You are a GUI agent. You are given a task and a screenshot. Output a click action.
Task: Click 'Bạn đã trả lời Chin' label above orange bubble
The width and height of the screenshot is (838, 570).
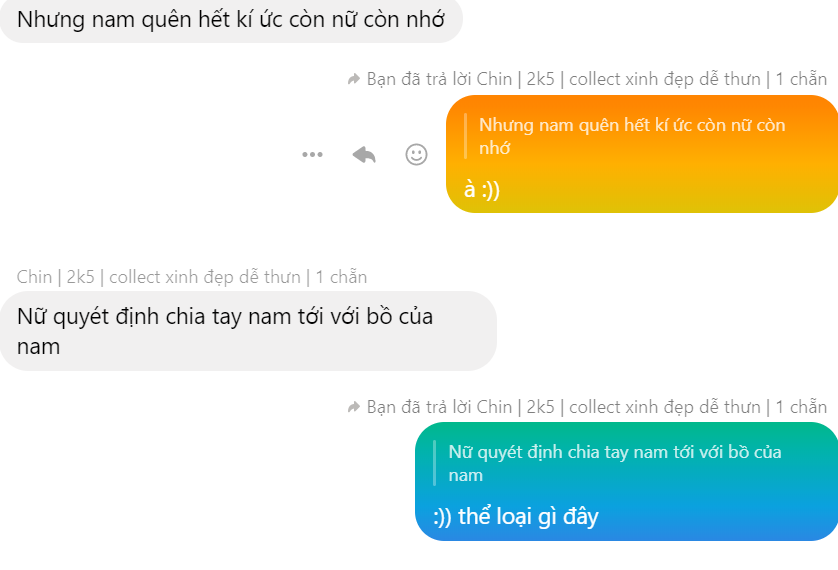pos(439,79)
